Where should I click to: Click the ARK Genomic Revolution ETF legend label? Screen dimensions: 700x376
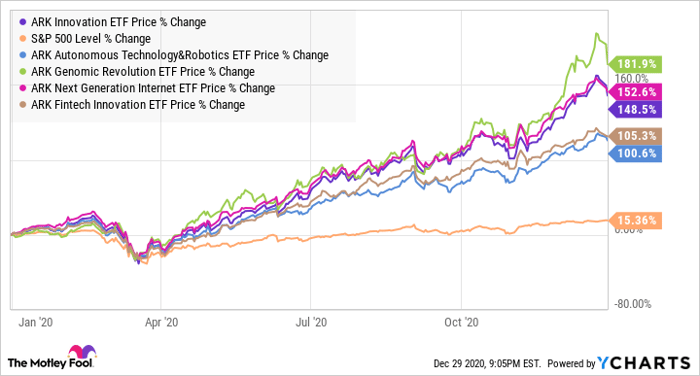(x=143, y=71)
